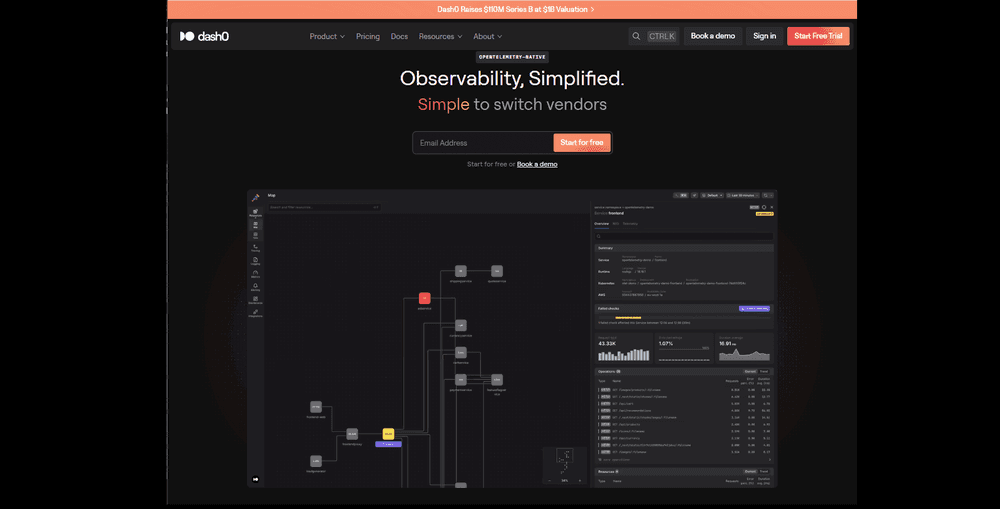Expand the Resources dropdown menu
Screen dimensions: 1000x509
point(440,36)
